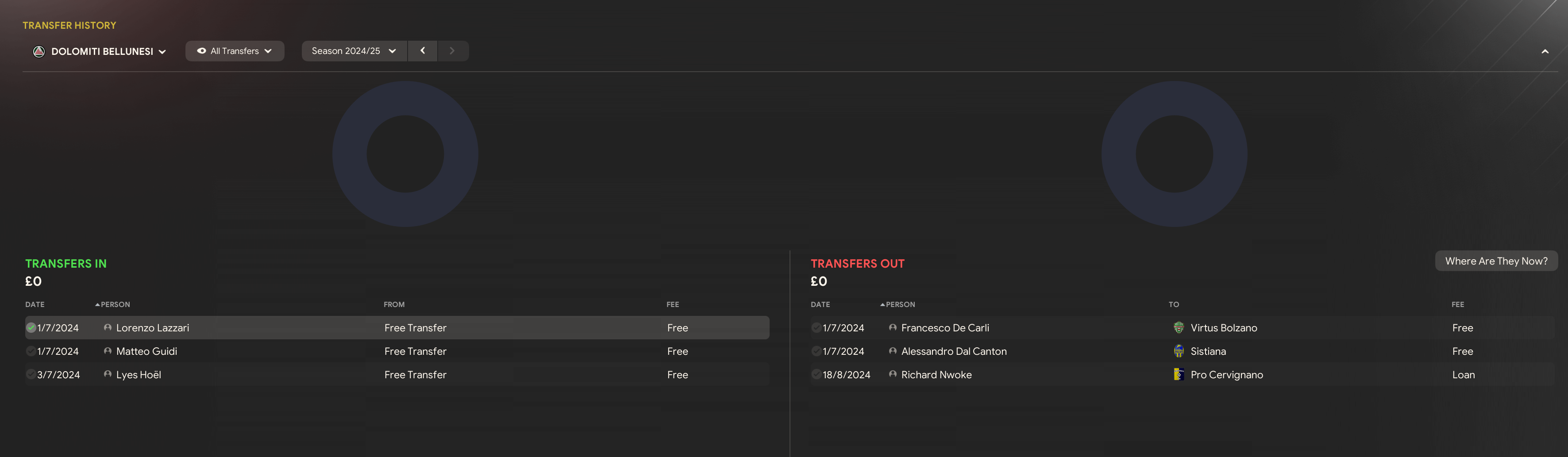Toggle the checkmark on Lorenzo Lazzari row
The image size is (1568, 457).
pyautogui.click(x=31, y=328)
